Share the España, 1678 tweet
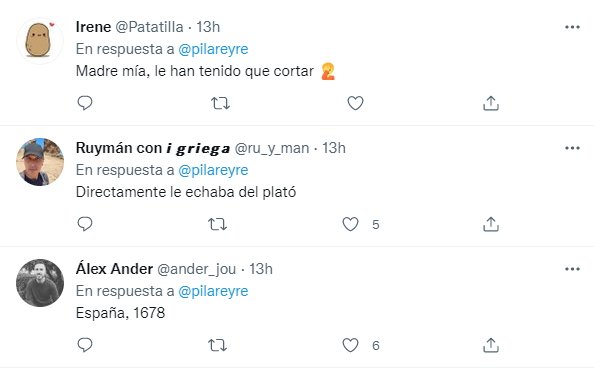The image size is (594, 371). coord(491,345)
